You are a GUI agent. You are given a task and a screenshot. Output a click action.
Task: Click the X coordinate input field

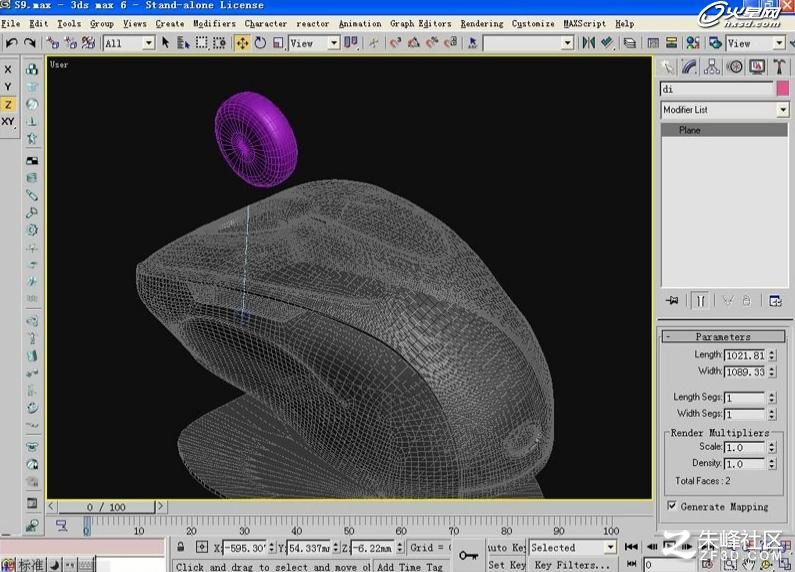245,548
